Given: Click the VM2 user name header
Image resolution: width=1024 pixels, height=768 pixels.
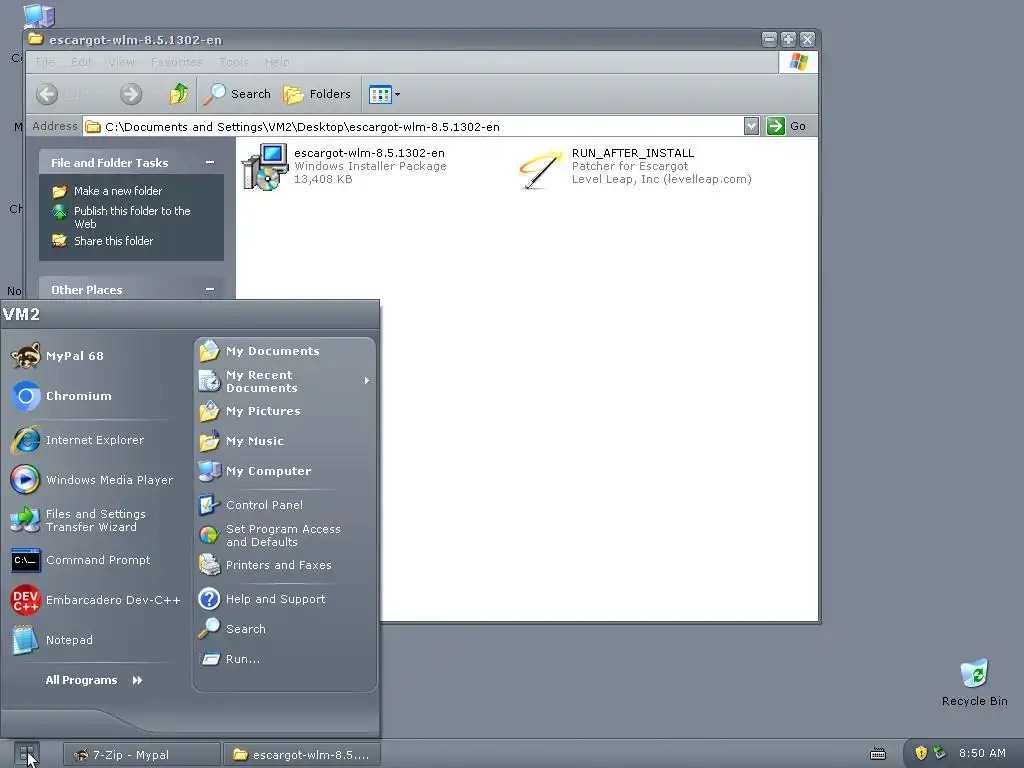Looking at the screenshot, I should coord(22,314).
